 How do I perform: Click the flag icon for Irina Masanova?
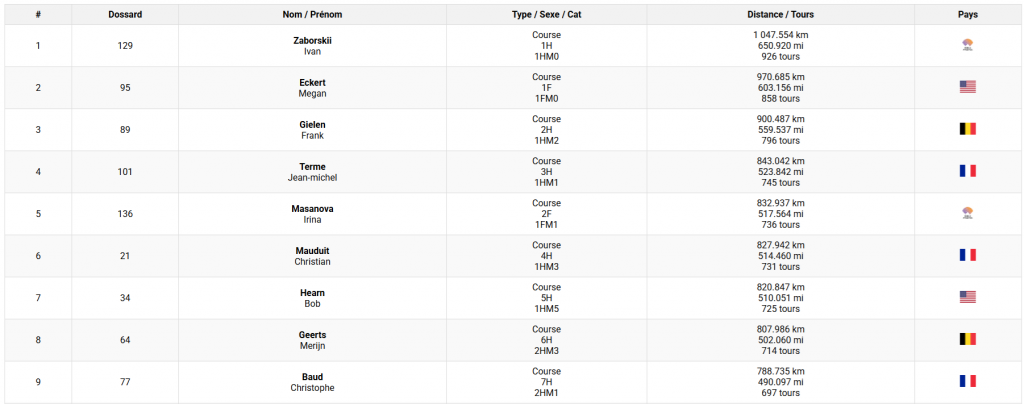pos(967,213)
